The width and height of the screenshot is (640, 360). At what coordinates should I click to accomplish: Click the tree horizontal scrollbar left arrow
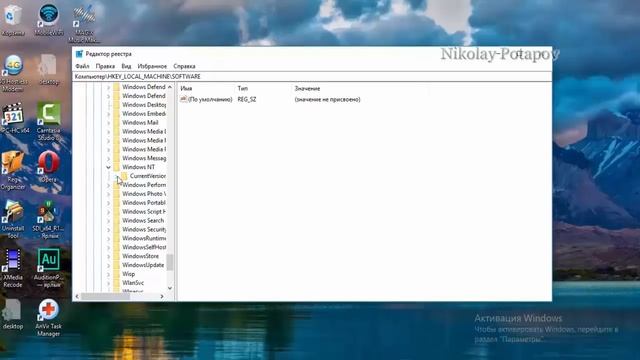(77, 296)
